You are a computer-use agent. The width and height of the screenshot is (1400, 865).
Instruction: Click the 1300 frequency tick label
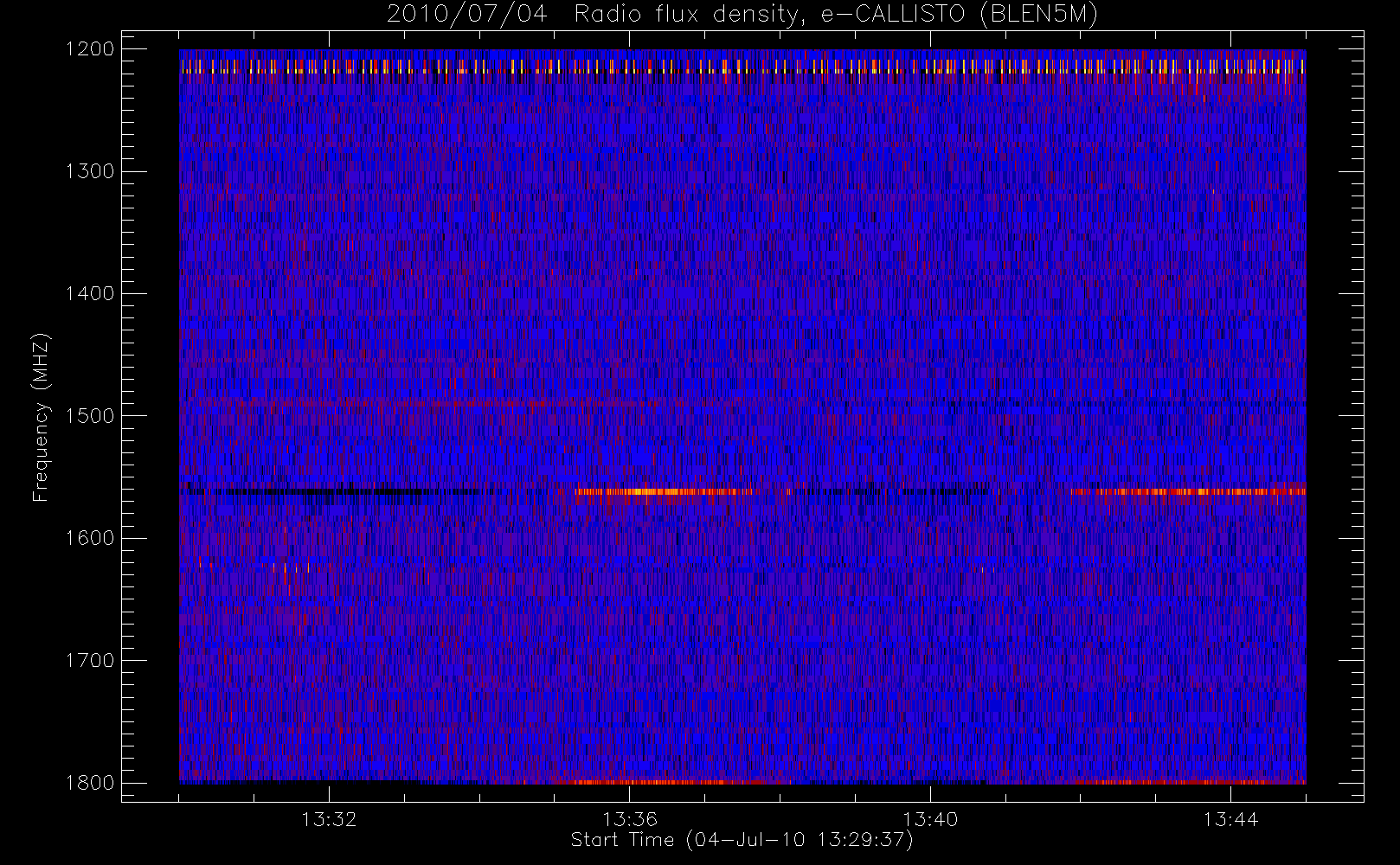click(90, 171)
